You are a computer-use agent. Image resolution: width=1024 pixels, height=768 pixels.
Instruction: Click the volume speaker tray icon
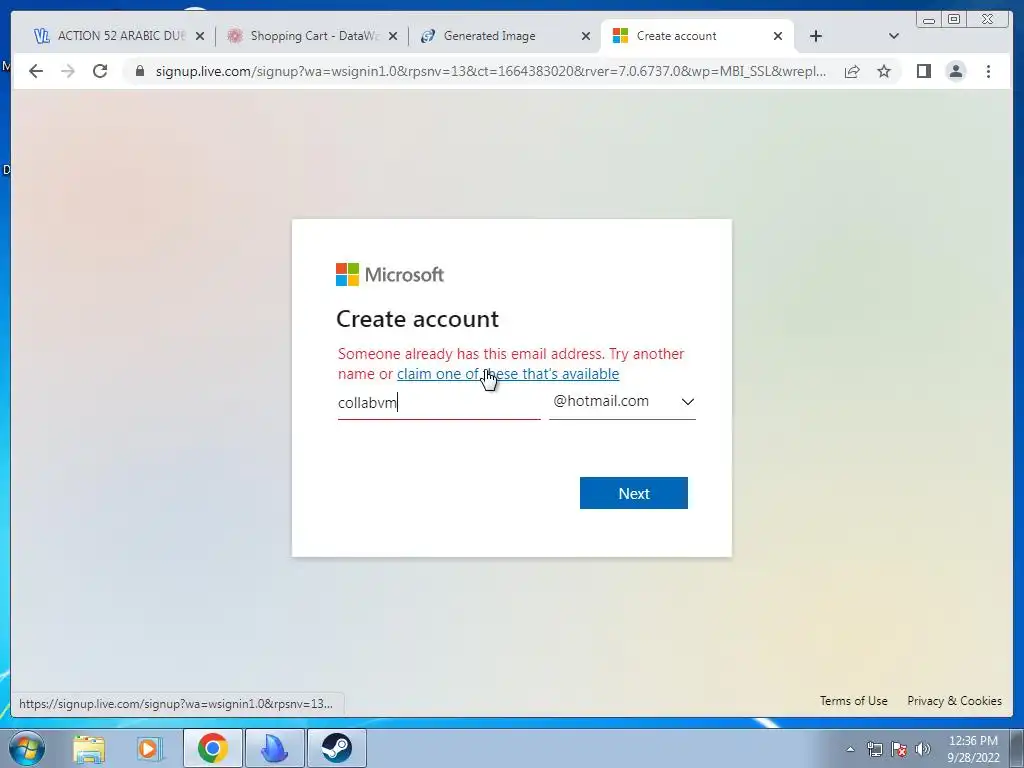tap(923, 749)
